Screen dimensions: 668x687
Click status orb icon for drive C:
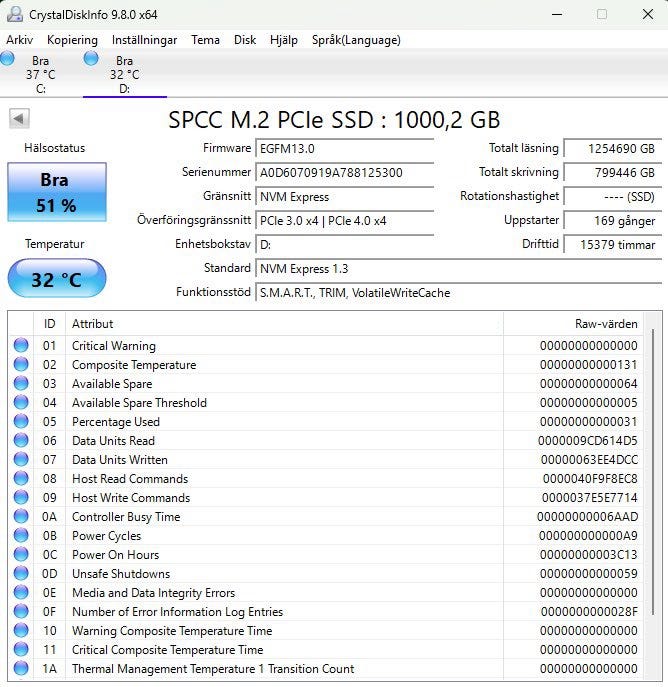pos(8,59)
